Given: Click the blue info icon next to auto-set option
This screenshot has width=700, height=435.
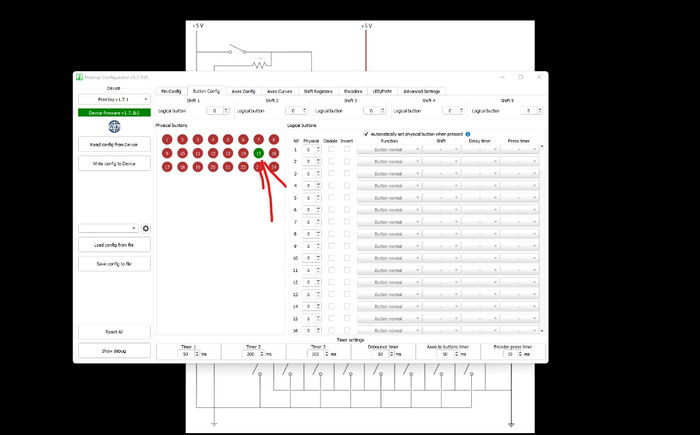Looking at the screenshot, I should coord(468,134).
